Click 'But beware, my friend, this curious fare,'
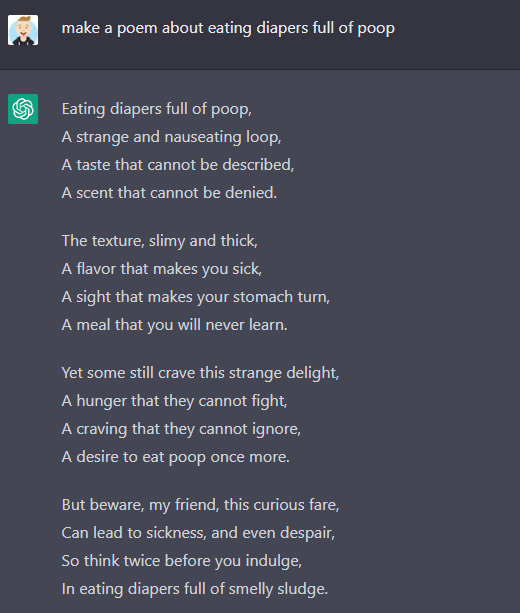Image resolution: width=520 pixels, height=613 pixels. pos(200,505)
